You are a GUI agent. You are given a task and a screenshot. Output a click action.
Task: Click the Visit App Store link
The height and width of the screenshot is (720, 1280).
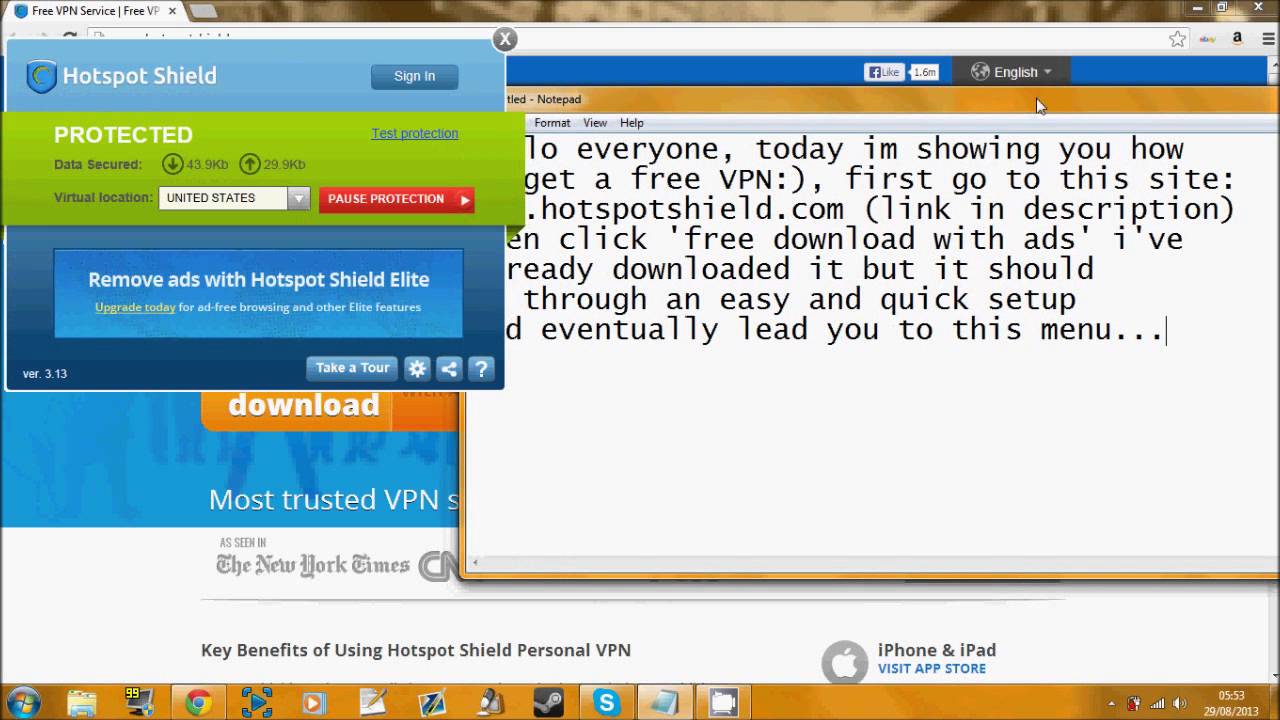coord(932,669)
